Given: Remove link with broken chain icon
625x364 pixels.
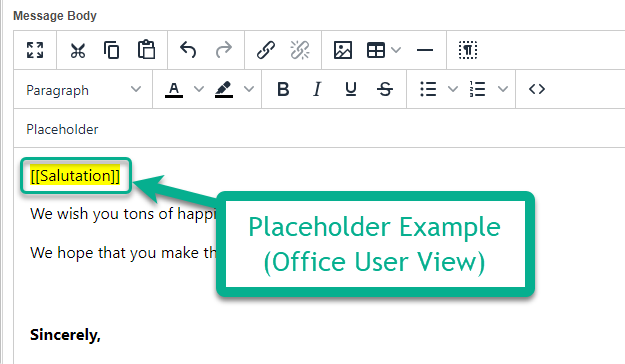Looking at the screenshot, I should 300,50.
